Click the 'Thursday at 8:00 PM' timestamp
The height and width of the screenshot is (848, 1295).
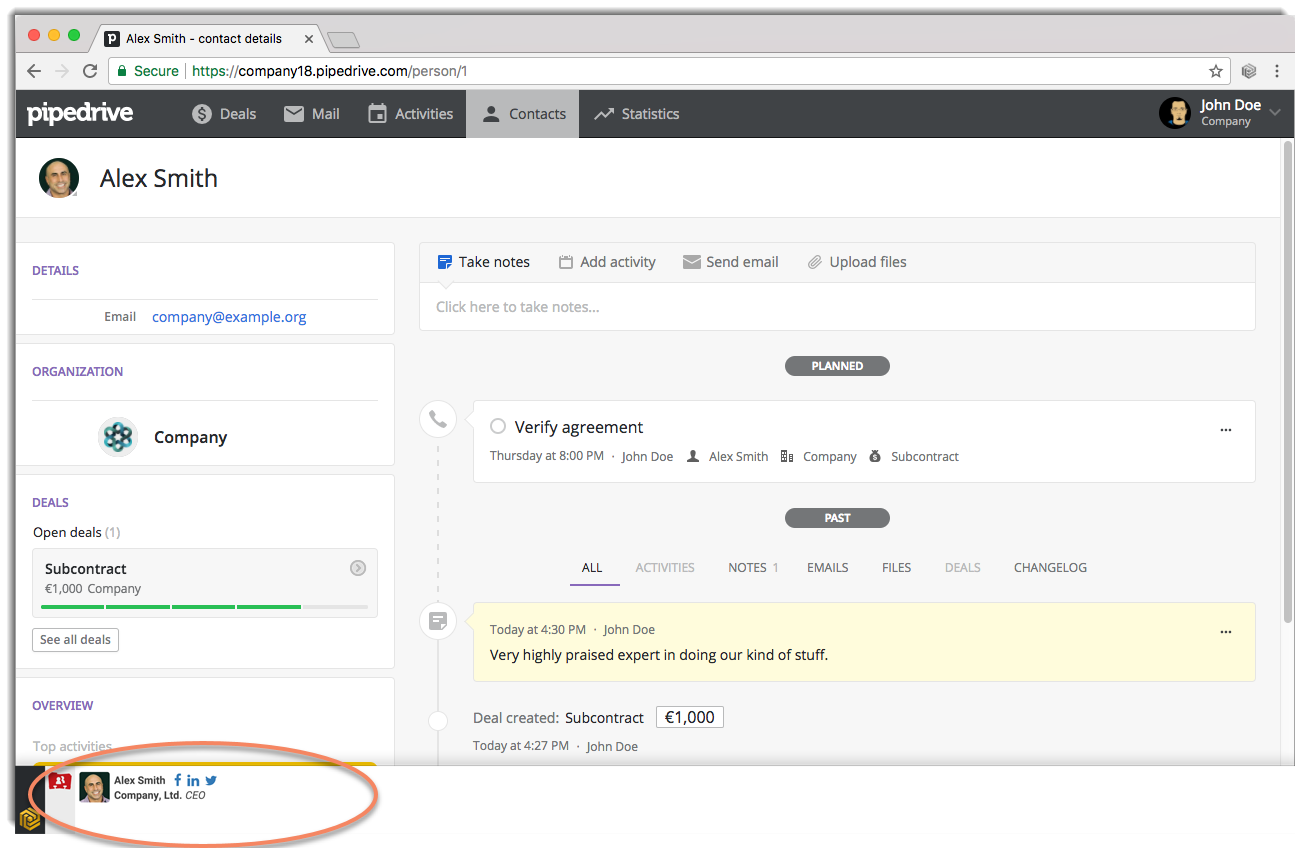coord(547,456)
